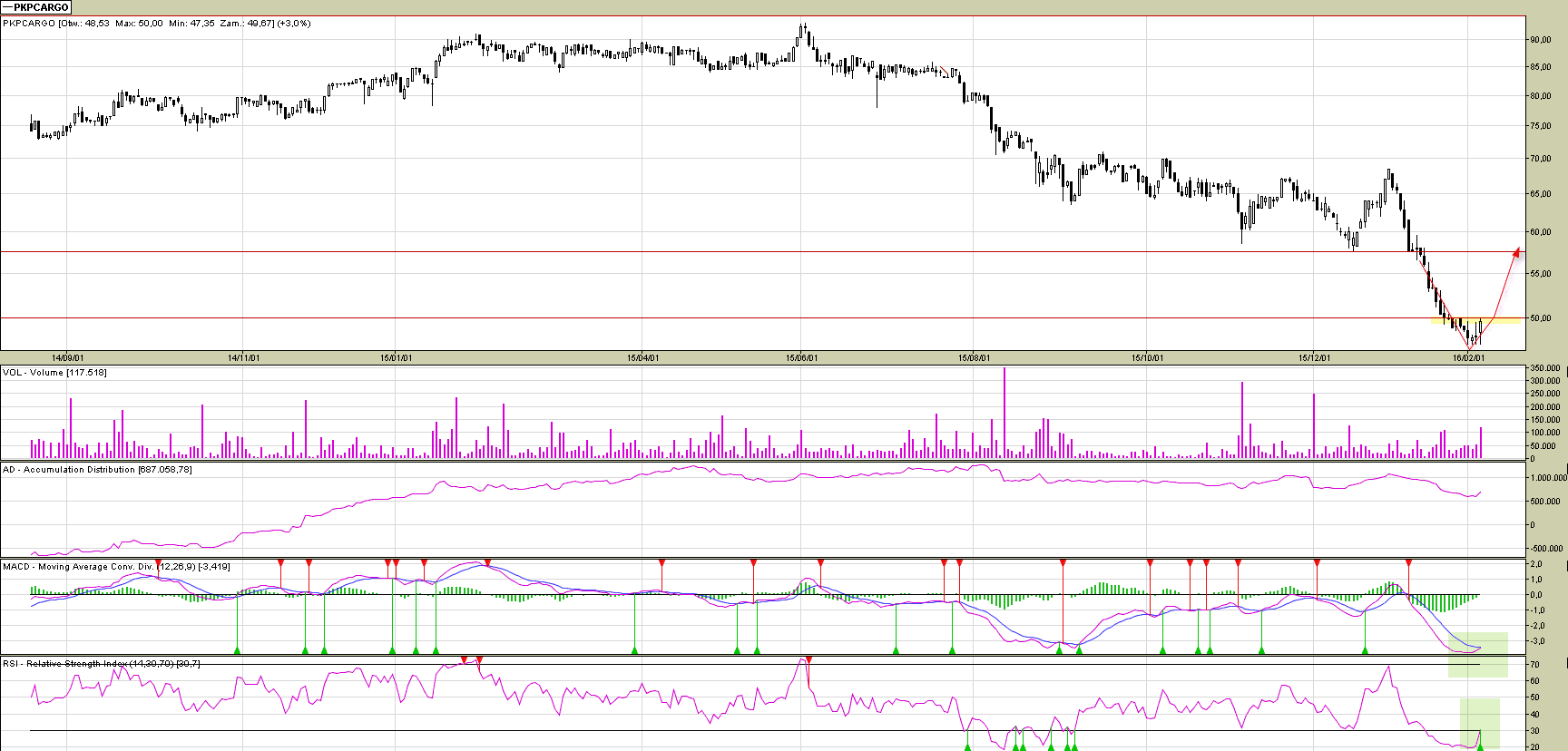Click the RSI panel title label
This screenshot has height=751, width=1568.
pos(102,664)
